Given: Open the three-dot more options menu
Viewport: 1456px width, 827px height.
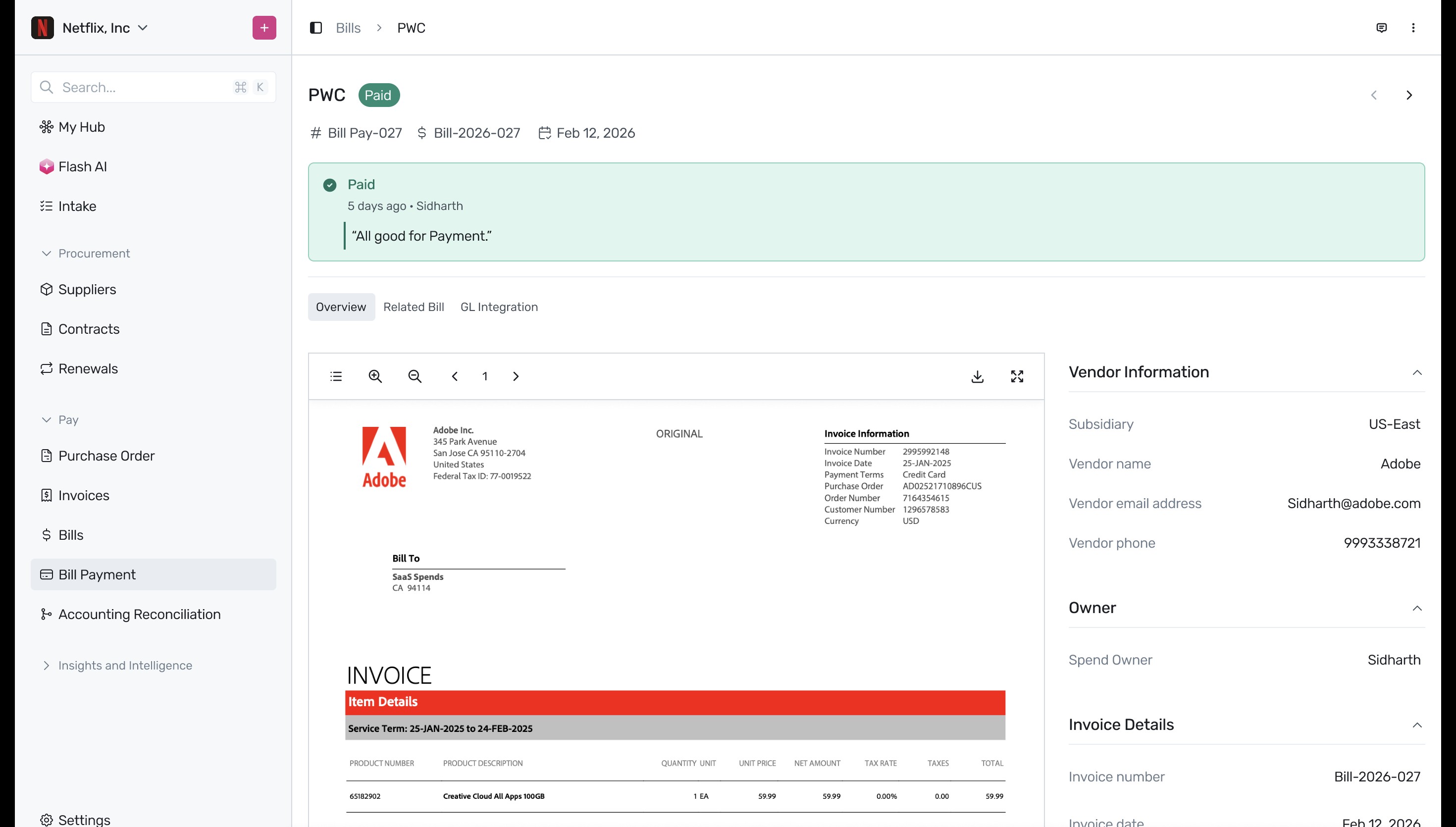Looking at the screenshot, I should point(1413,28).
